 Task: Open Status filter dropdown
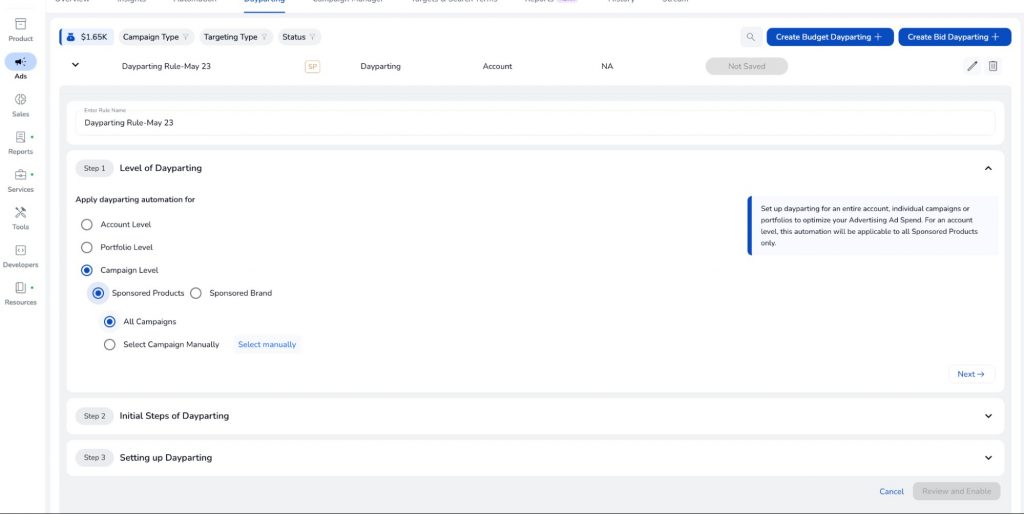(299, 37)
